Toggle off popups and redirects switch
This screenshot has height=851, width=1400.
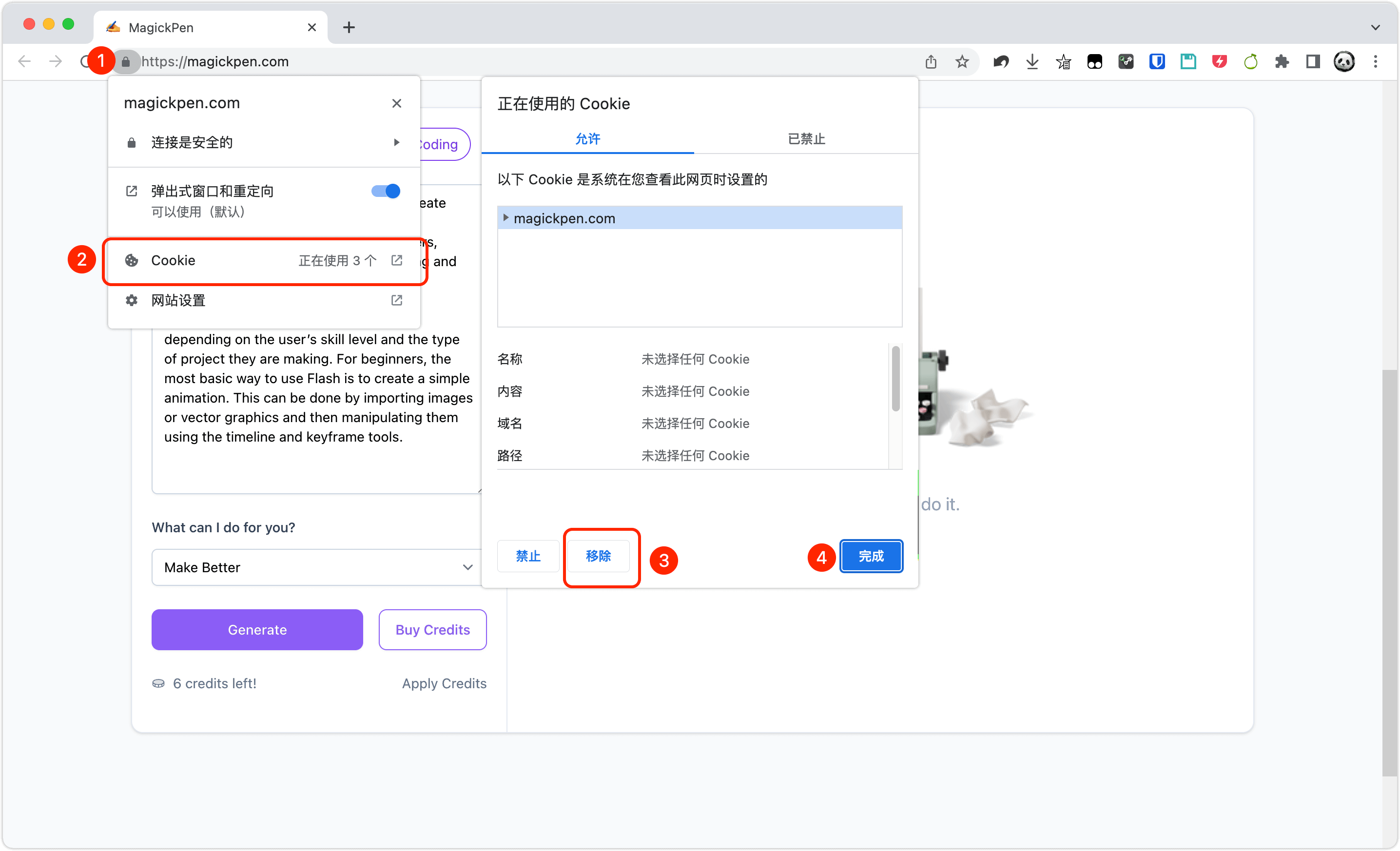[x=385, y=191]
